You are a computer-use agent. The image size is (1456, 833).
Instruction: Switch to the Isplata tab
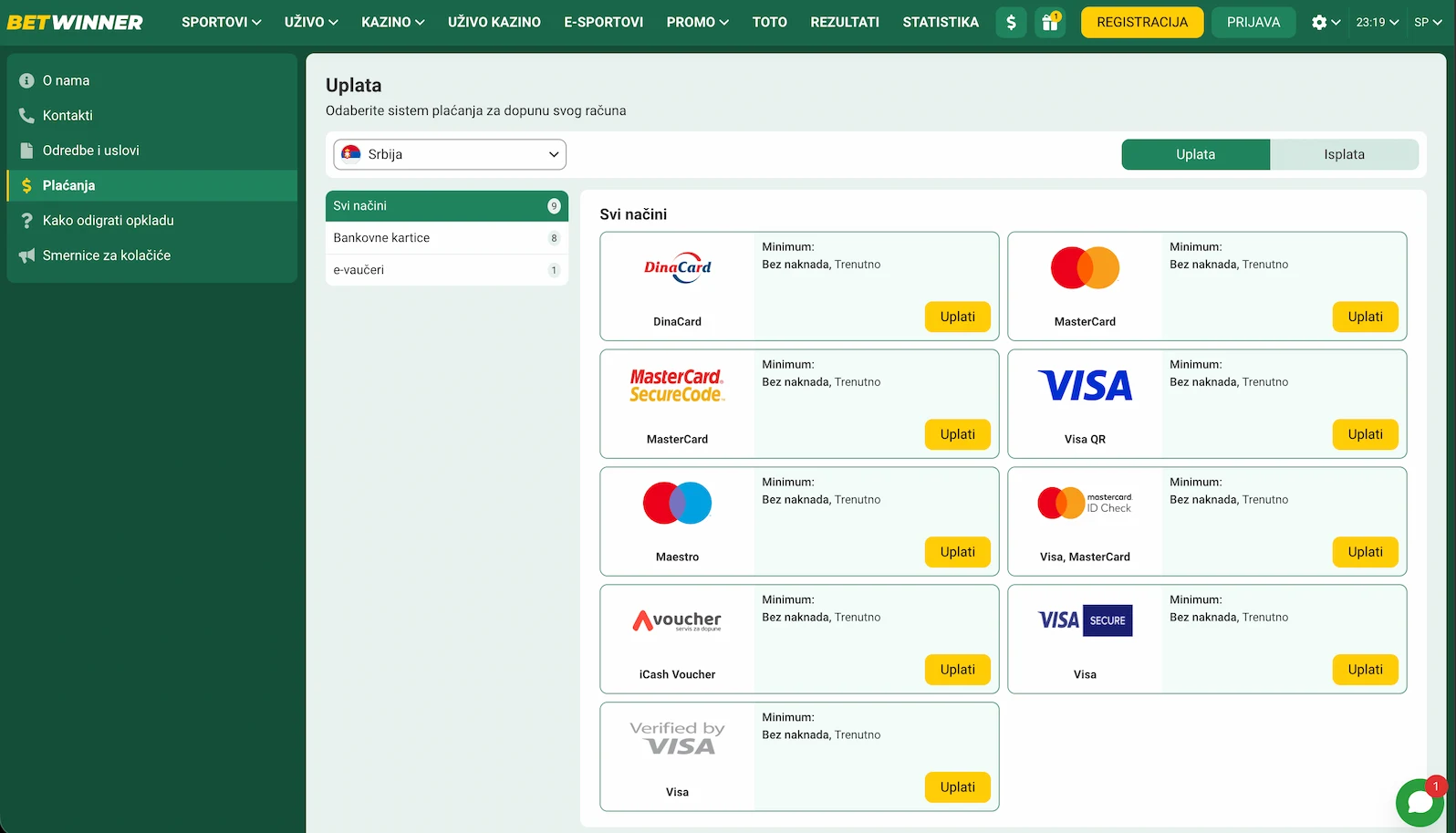coord(1345,154)
